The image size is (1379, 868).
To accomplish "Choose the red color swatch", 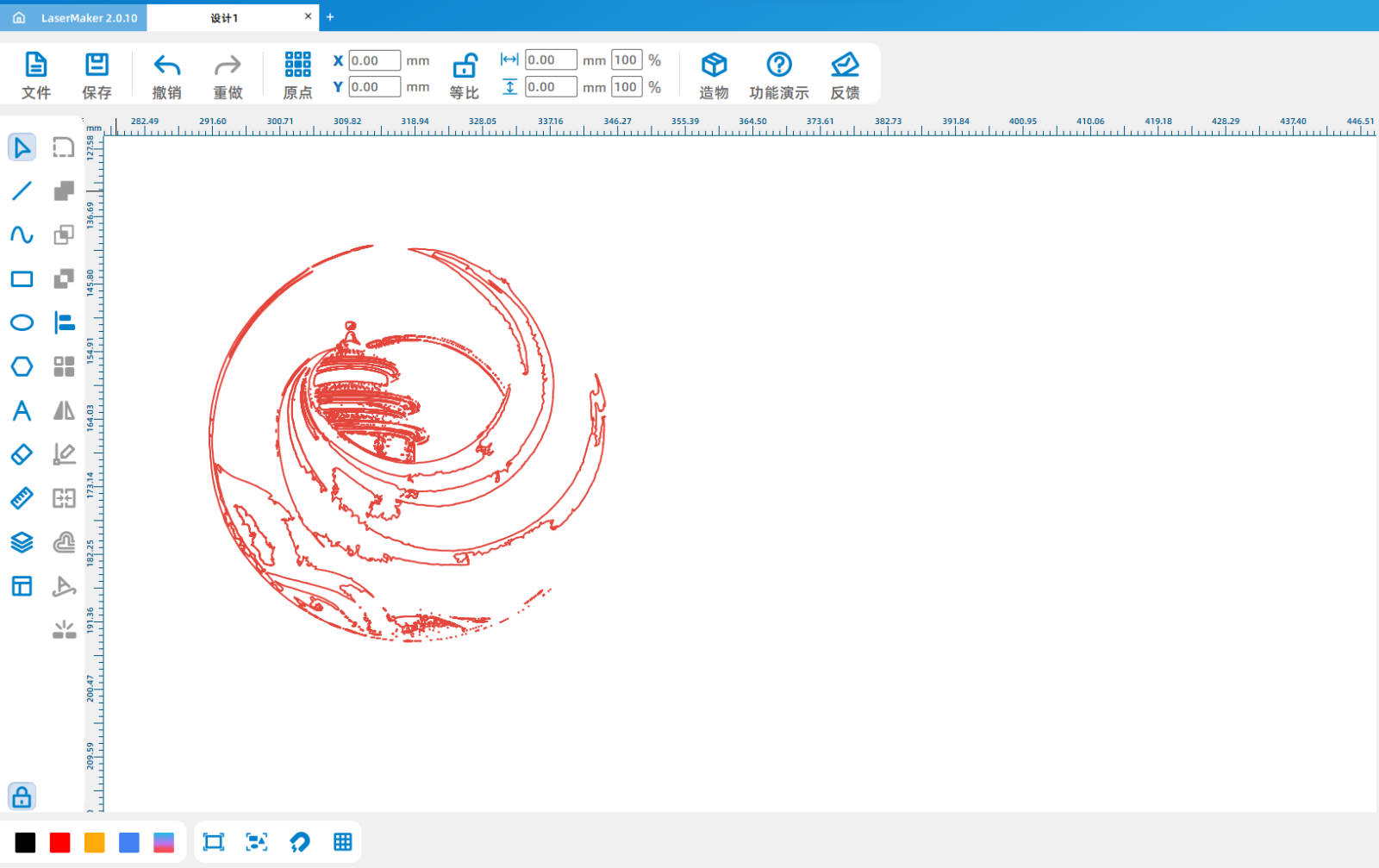I will pos(59,842).
